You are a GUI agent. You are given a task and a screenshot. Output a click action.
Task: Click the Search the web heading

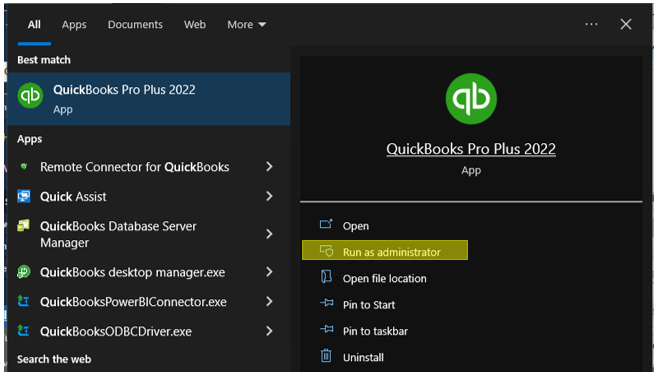coord(54,359)
